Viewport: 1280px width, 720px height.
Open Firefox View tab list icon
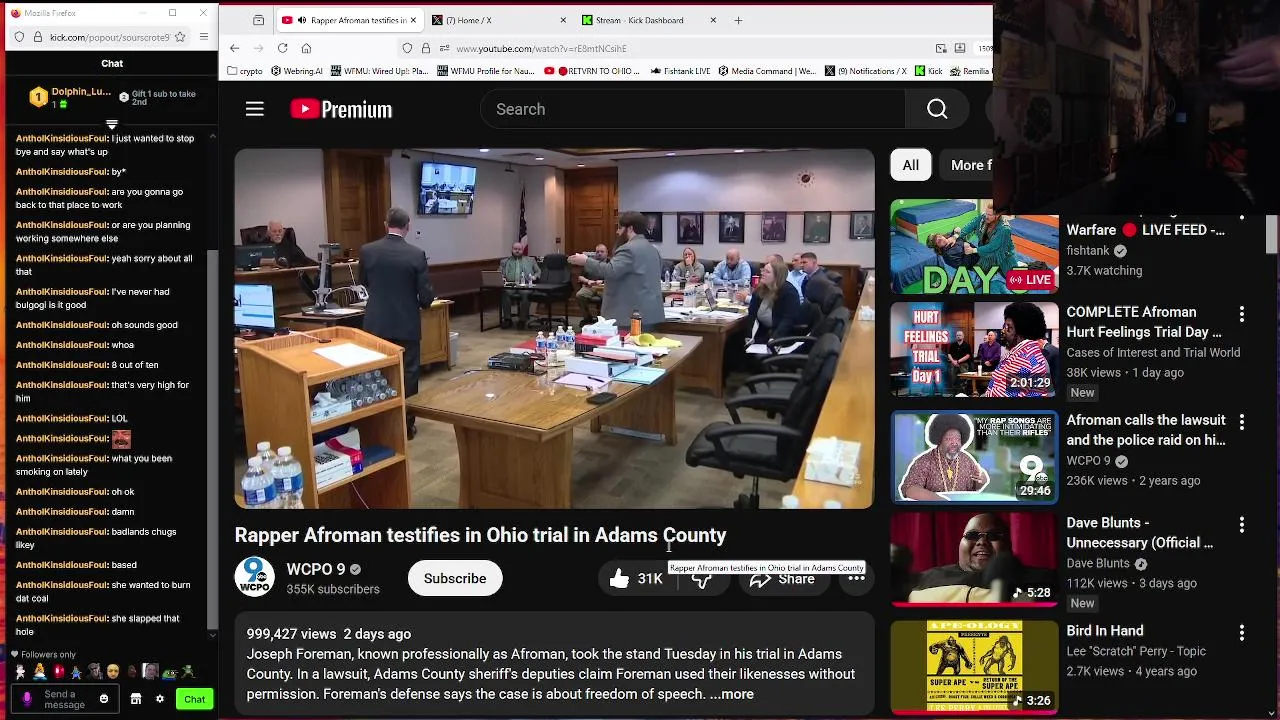pyautogui.click(x=259, y=20)
